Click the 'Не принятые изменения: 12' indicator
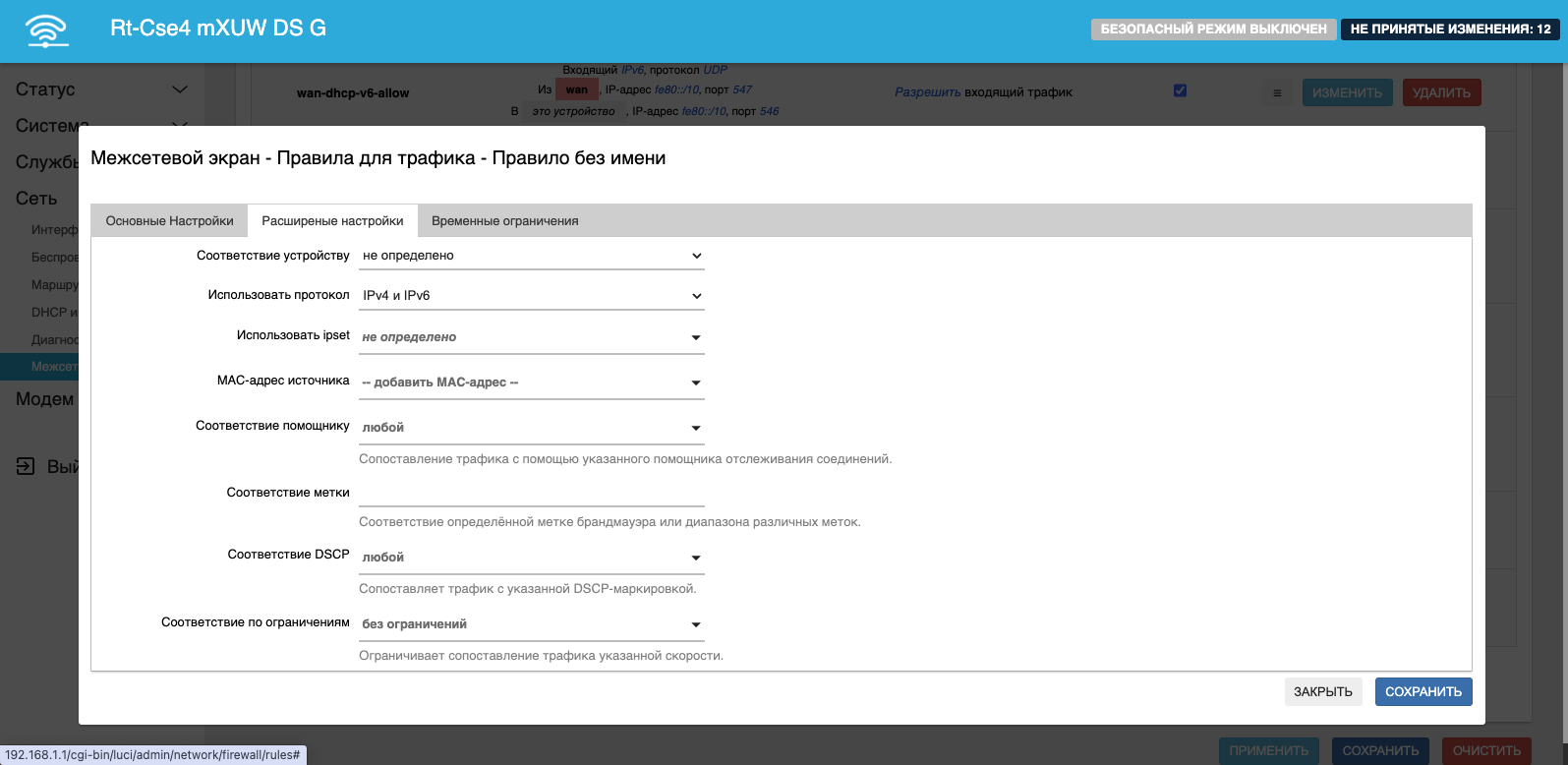This screenshot has width=1568, height=765. tap(1450, 29)
